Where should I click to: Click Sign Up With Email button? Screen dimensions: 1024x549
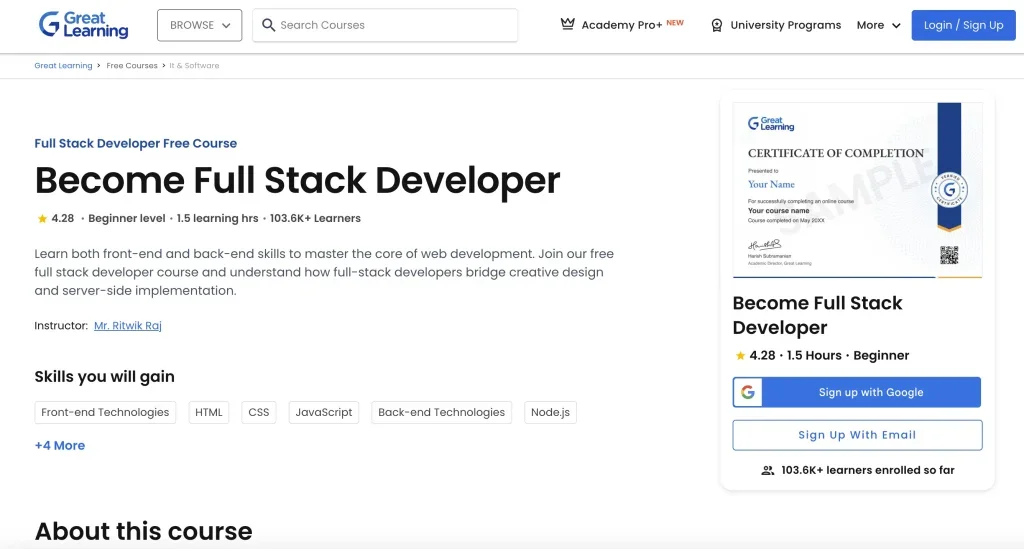tap(857, 435)
